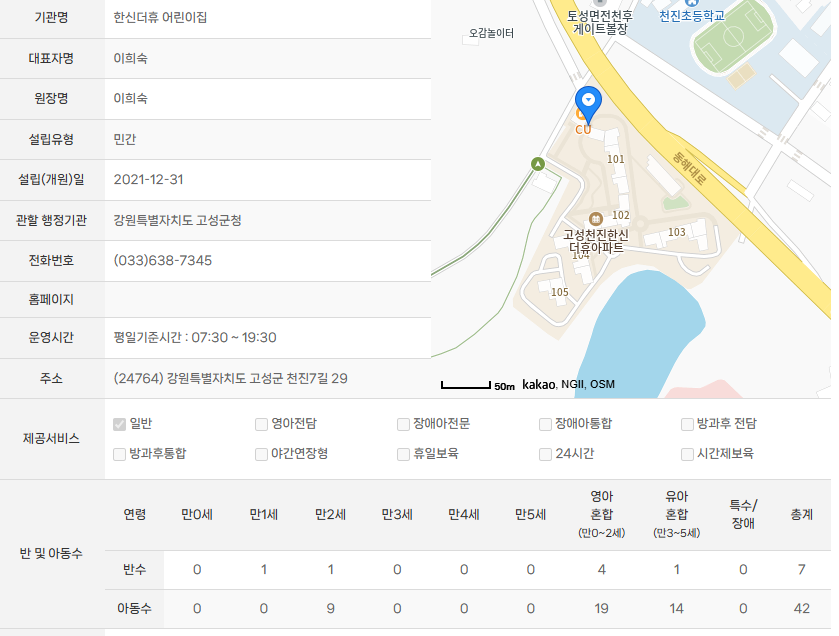The height and width of the screenshot is (636, 839).
Task: Toggle the 휴일보육 checkbox
Action: pyautogui.click(x=403, y=454)
